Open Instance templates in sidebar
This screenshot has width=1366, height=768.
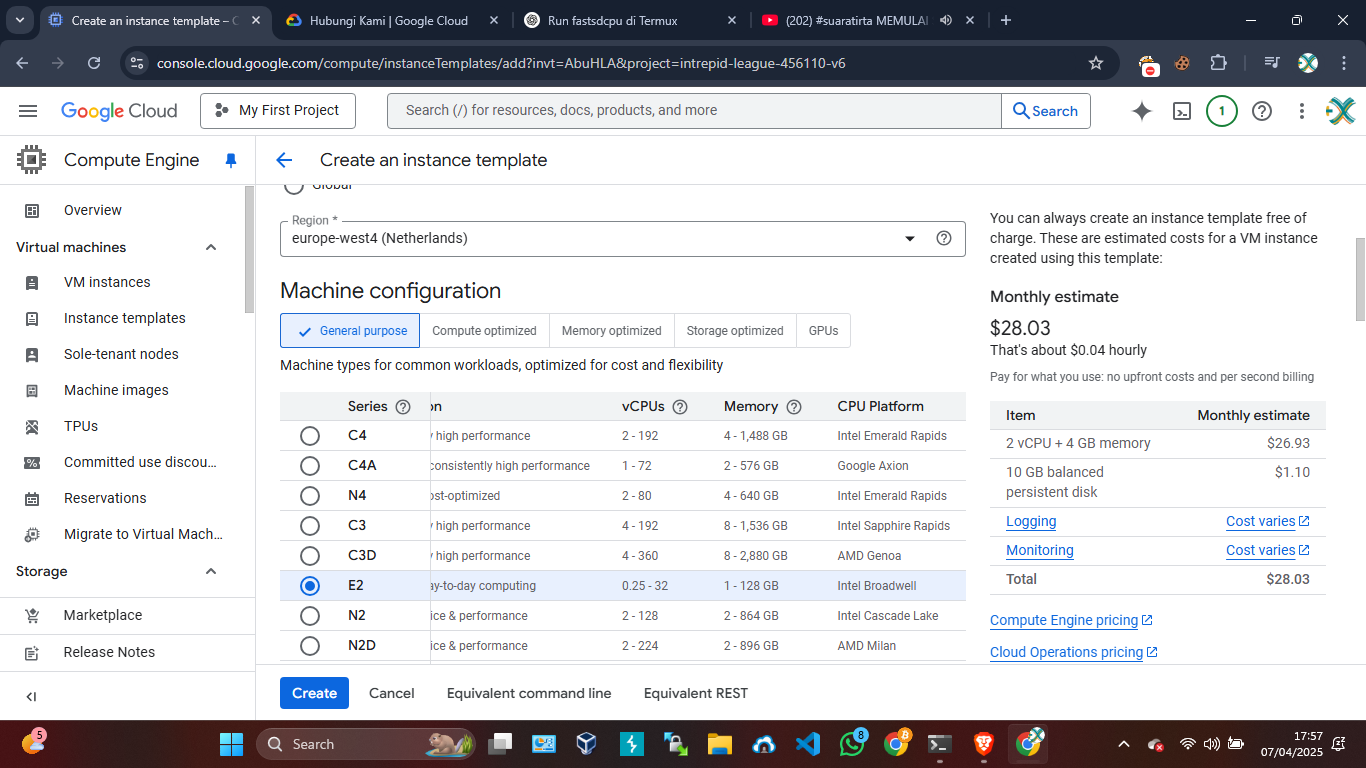125,318
